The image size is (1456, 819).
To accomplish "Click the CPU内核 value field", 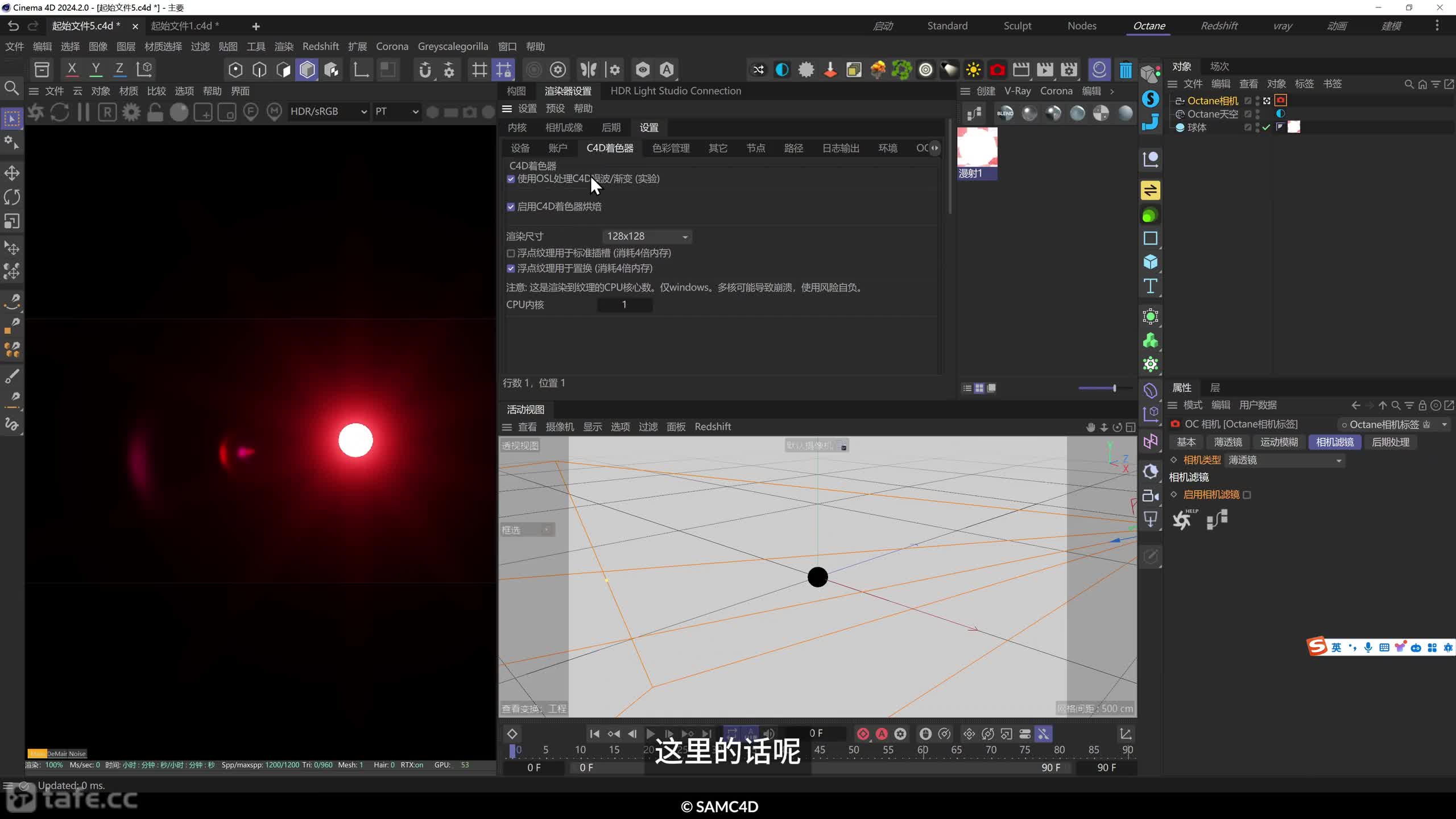I will (x=624, y=305).
